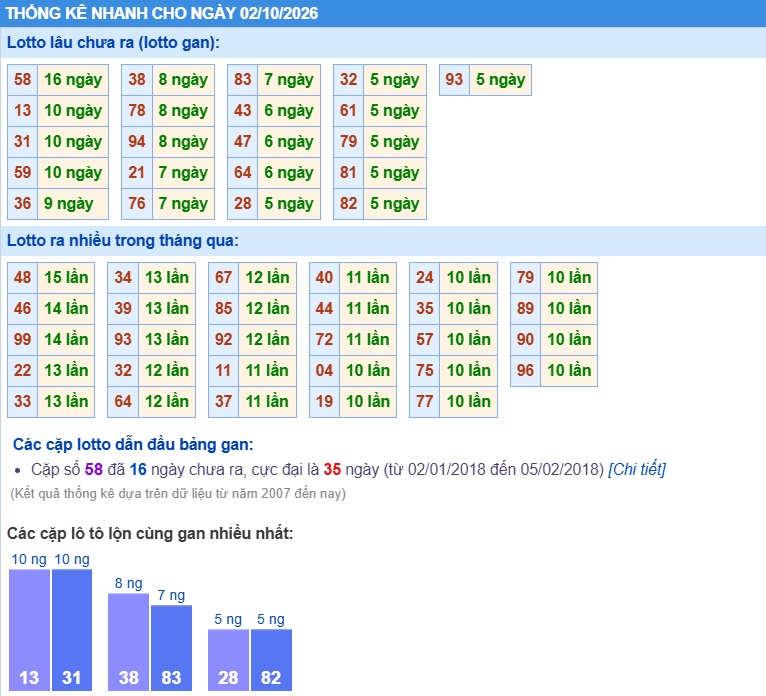
Task: Click the '16 ngày' cell
Action: point(73,80)
